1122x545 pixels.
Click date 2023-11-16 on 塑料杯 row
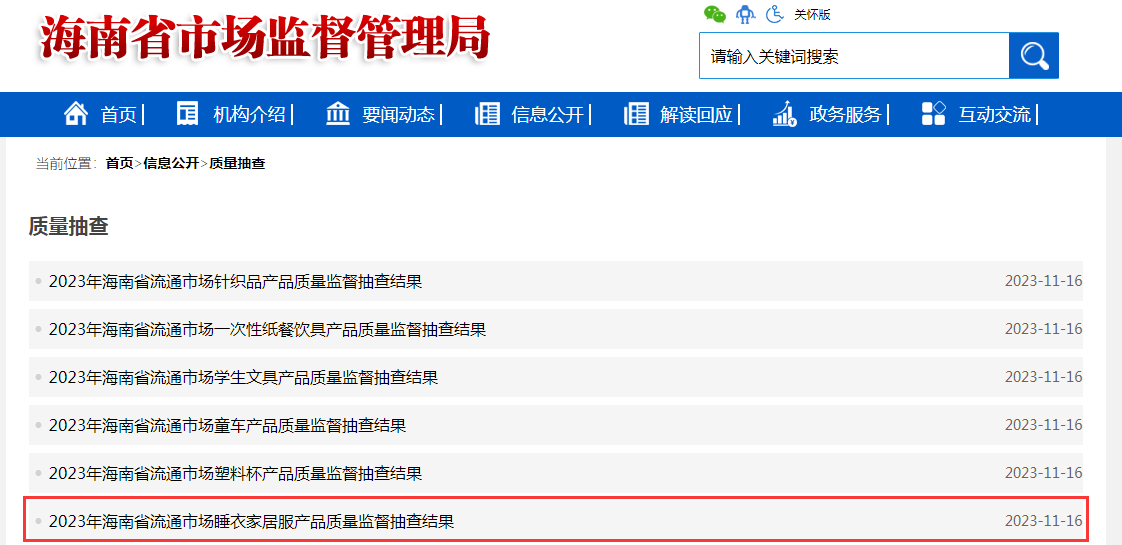coord(1043,473)
